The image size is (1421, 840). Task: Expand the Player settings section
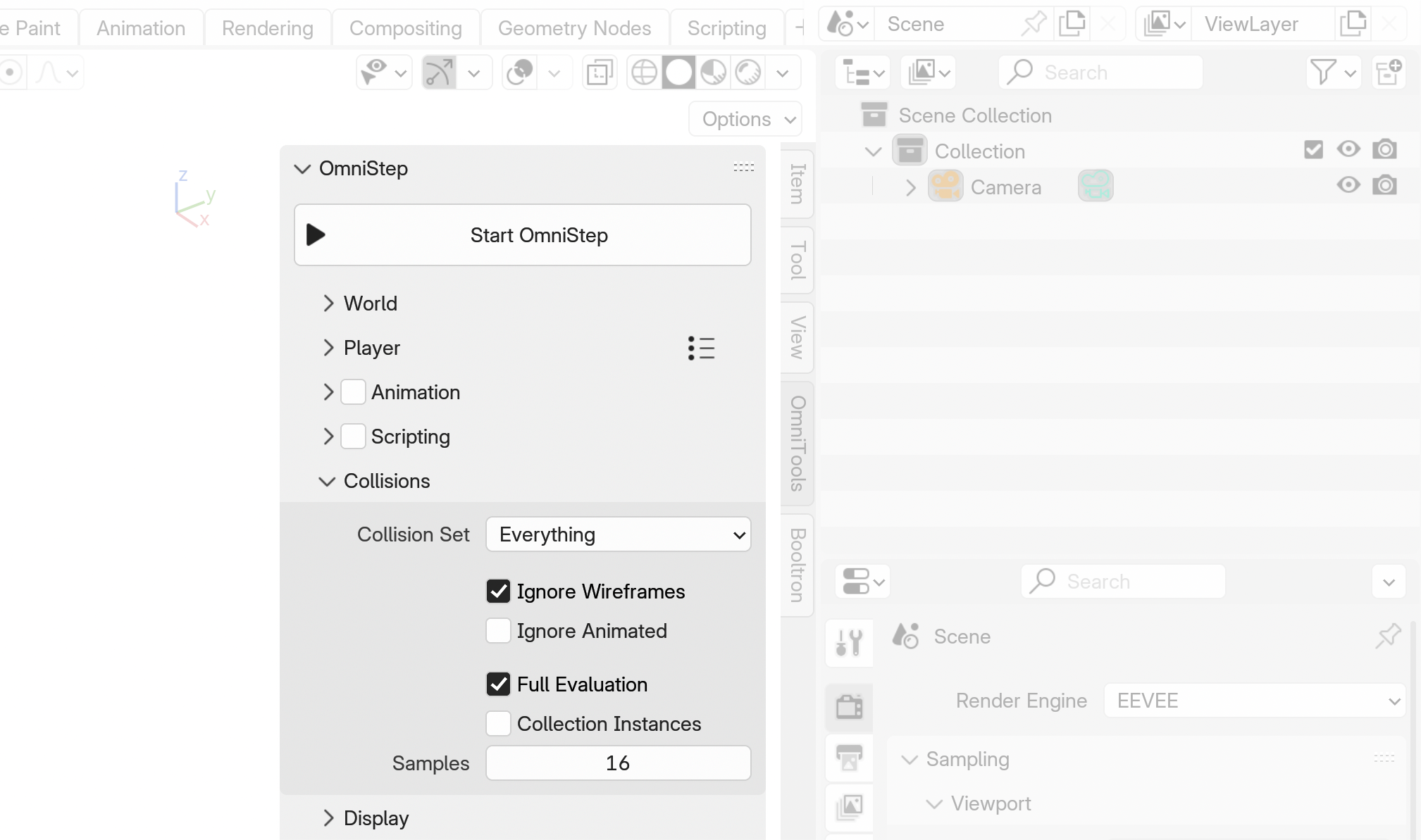330,347
